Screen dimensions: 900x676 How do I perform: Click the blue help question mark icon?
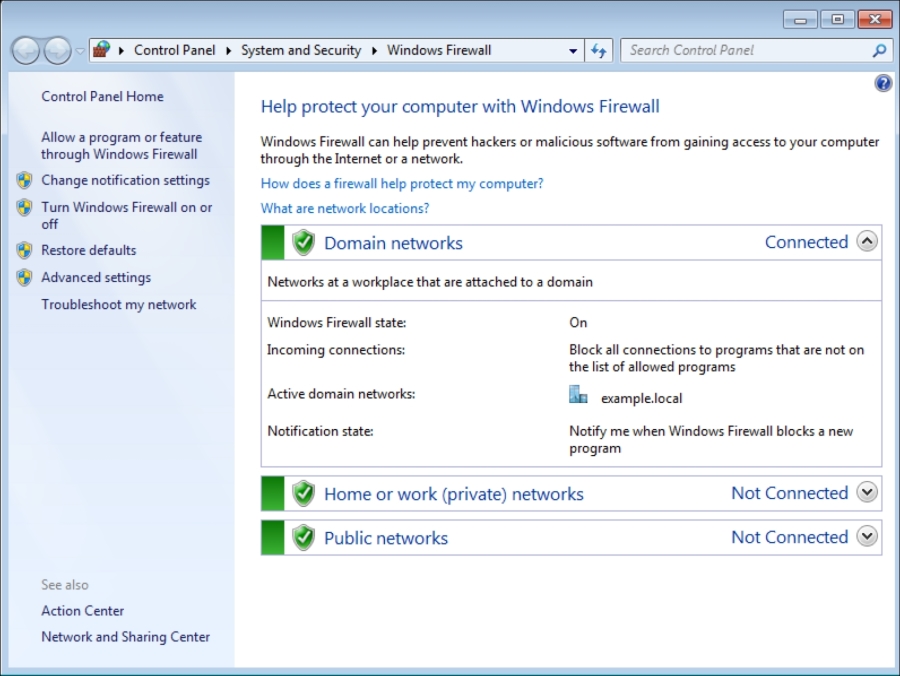(x=883, y=84)
